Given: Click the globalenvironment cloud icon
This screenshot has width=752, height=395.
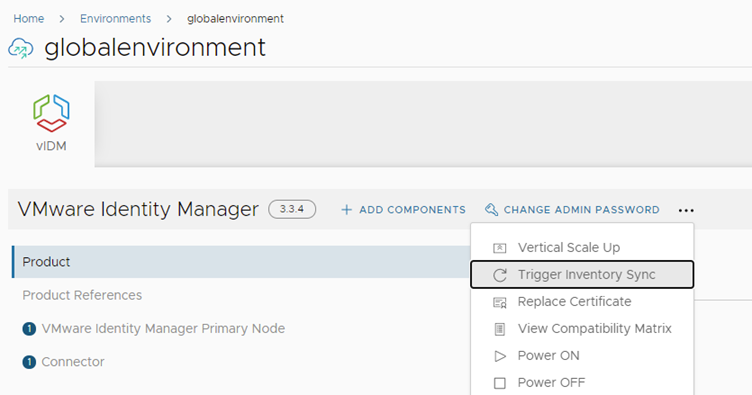Looking at the screenshot, I should pos(21,48).
